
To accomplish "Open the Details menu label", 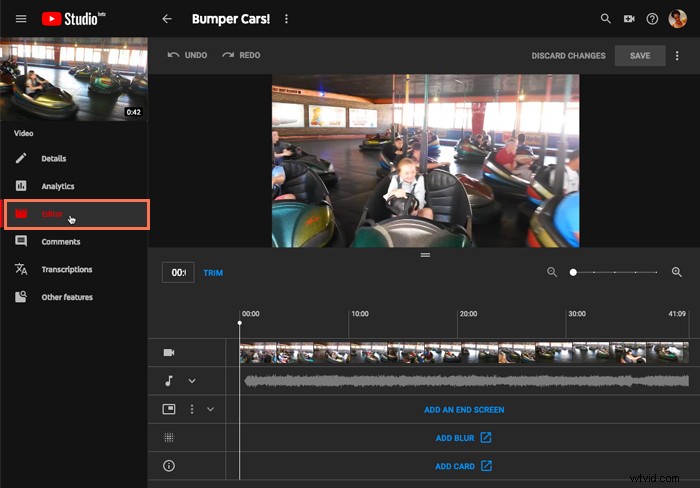I will (x=54, y=158).
